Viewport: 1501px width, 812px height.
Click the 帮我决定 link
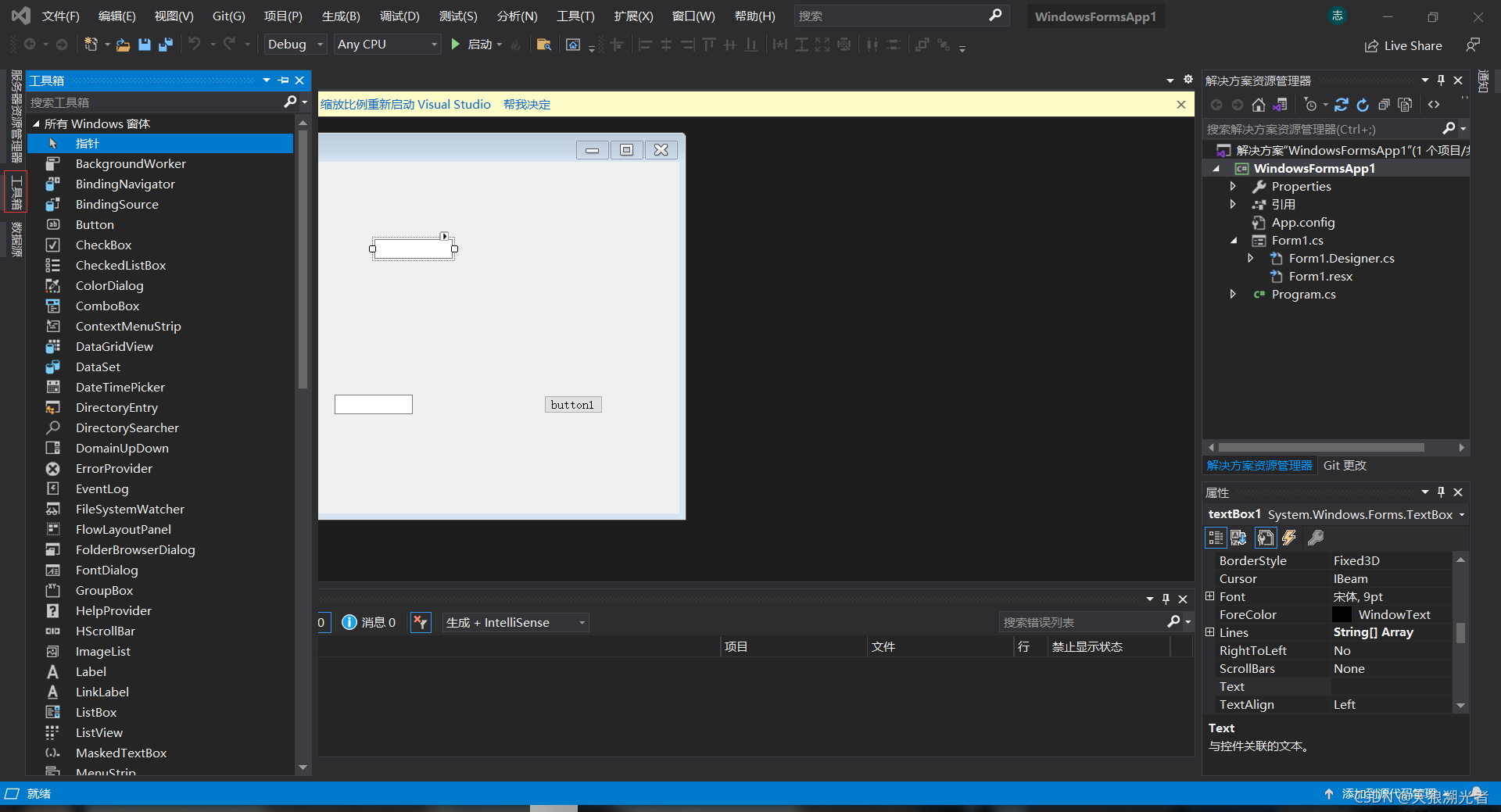[x=527, y=105]
